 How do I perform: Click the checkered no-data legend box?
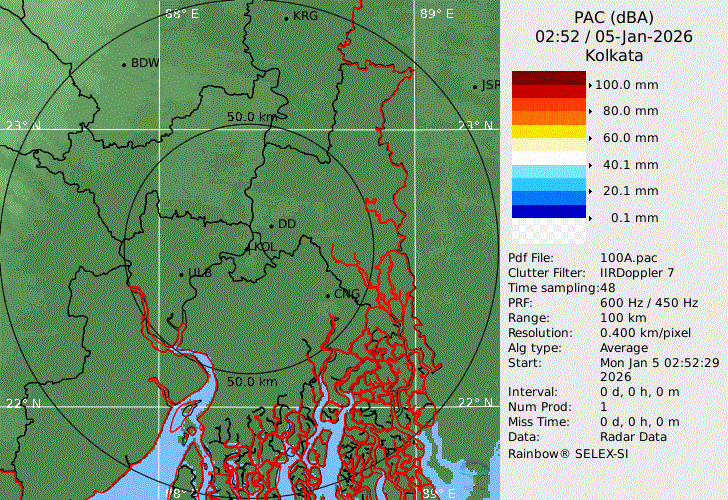548,232
